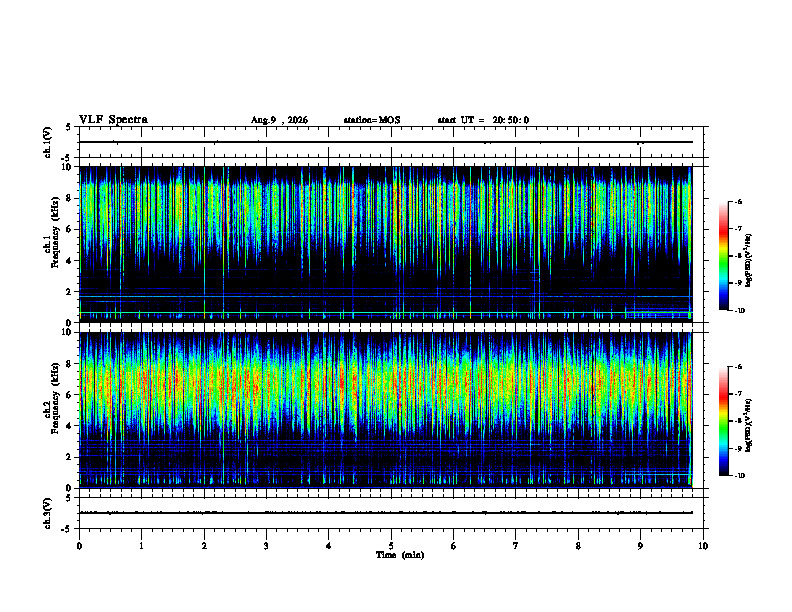The height and width of the screenshot is (612, 792).
Task: Click the date text "Aug.9 , 2026"
Action: pyautogui.click(x=279, y=120)
